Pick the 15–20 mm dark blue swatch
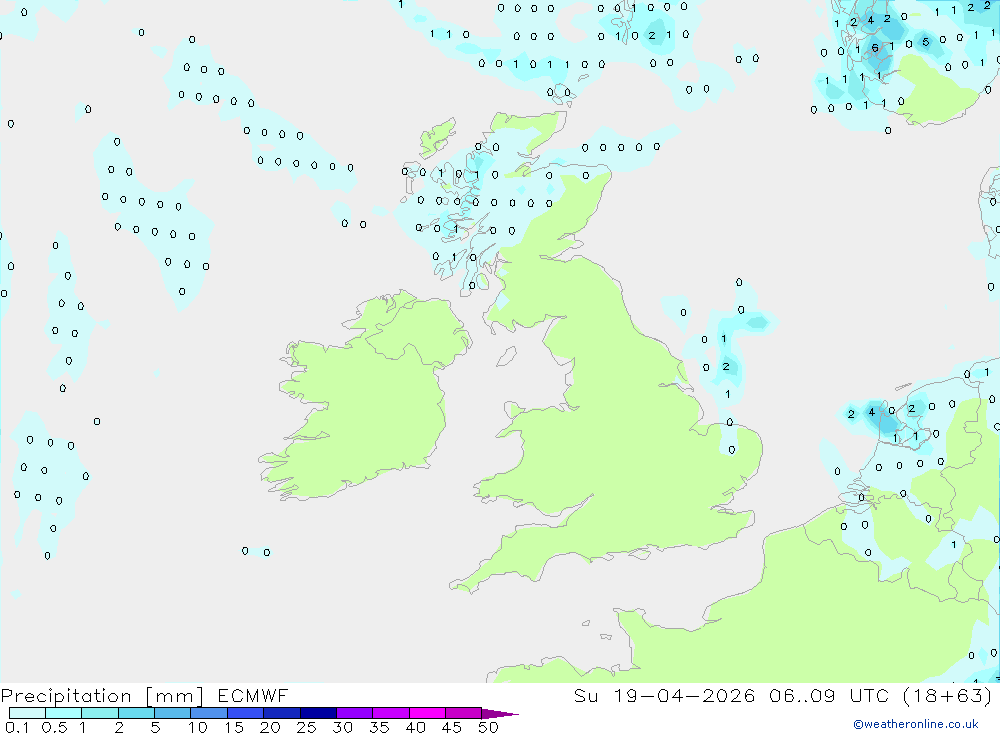 [x=245, y=713]
